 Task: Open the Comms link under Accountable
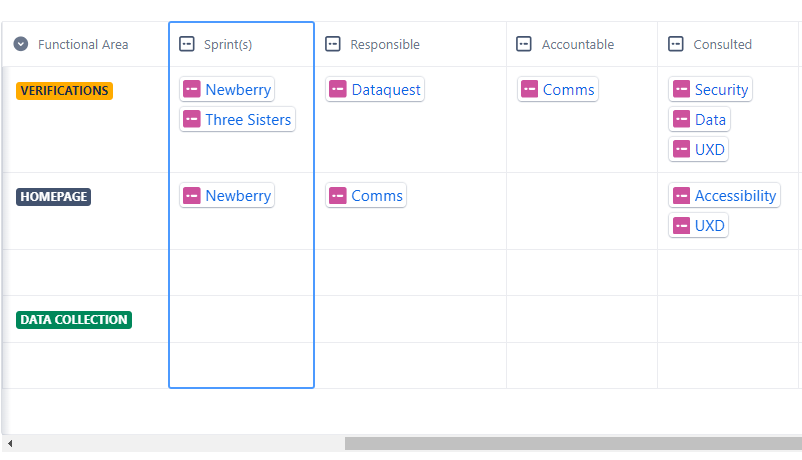[568, 90]
